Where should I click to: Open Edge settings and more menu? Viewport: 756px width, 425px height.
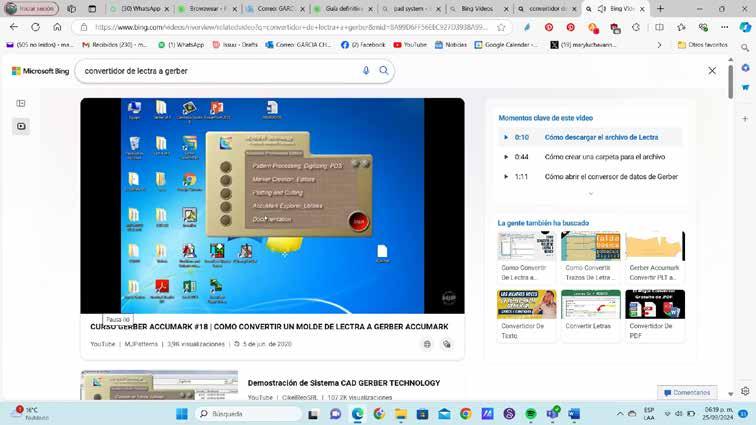pos(725,27)
